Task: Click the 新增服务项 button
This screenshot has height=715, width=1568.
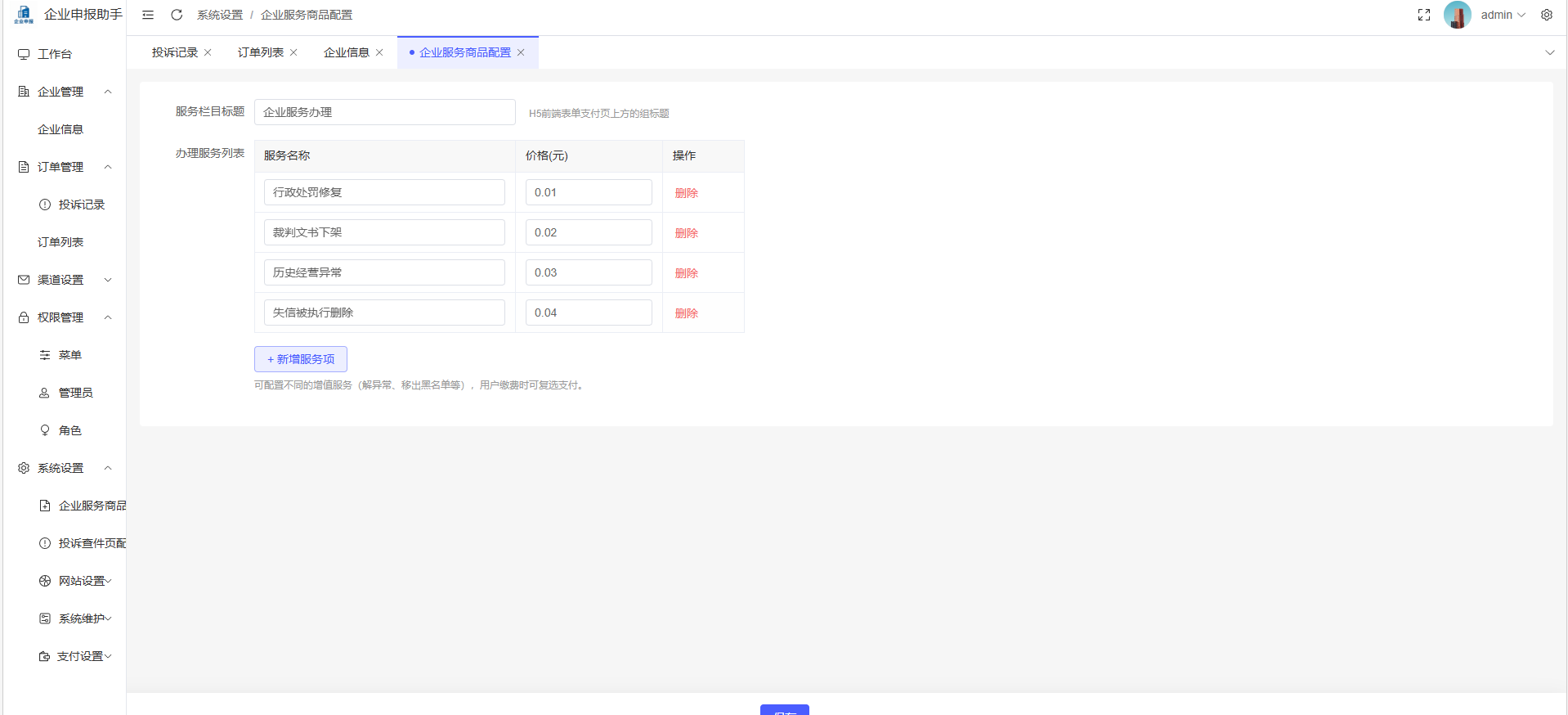Action: [301, 359]
